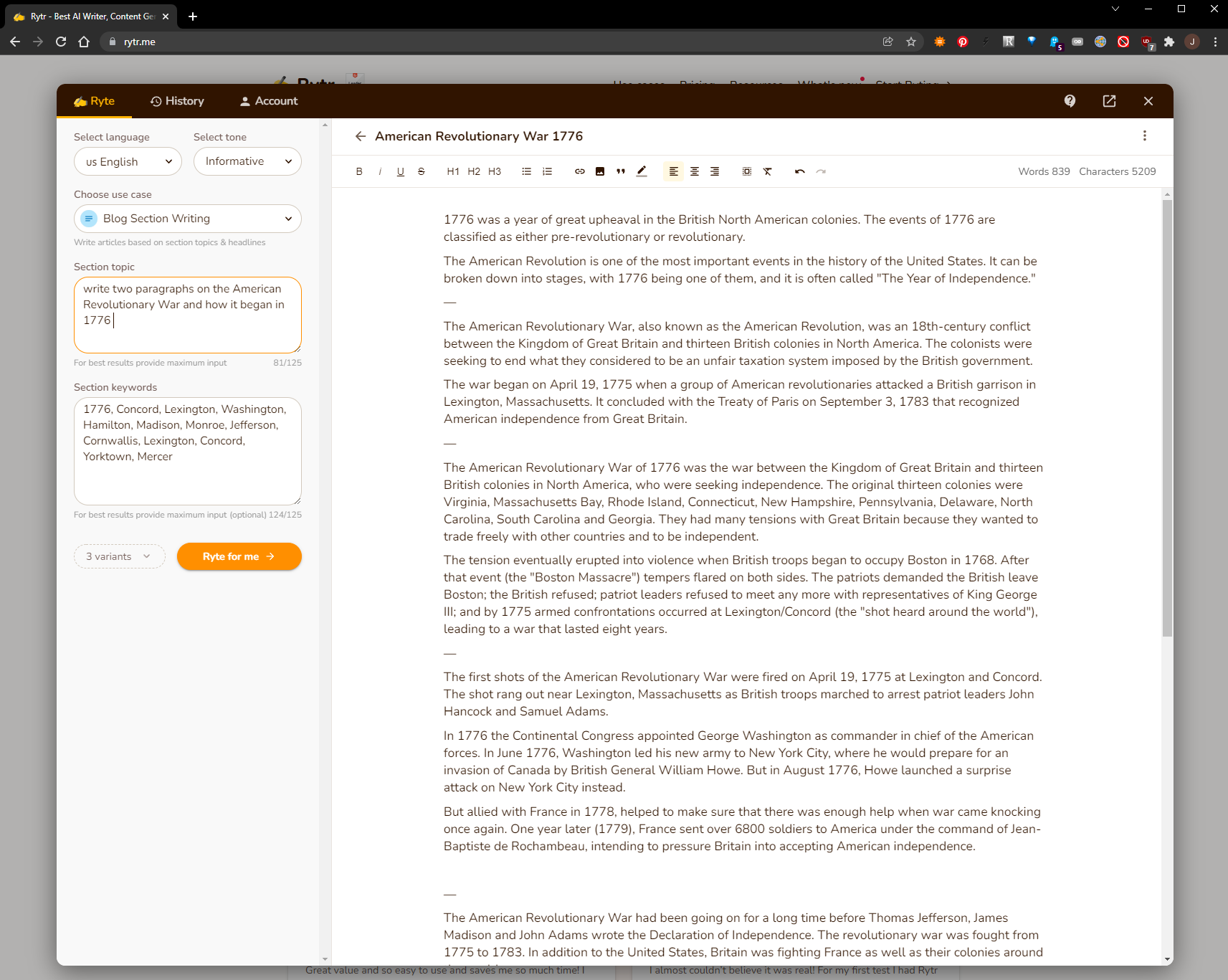Align text to the right
This screenshot has width=1228, height=980.
[x=715, y=171]
